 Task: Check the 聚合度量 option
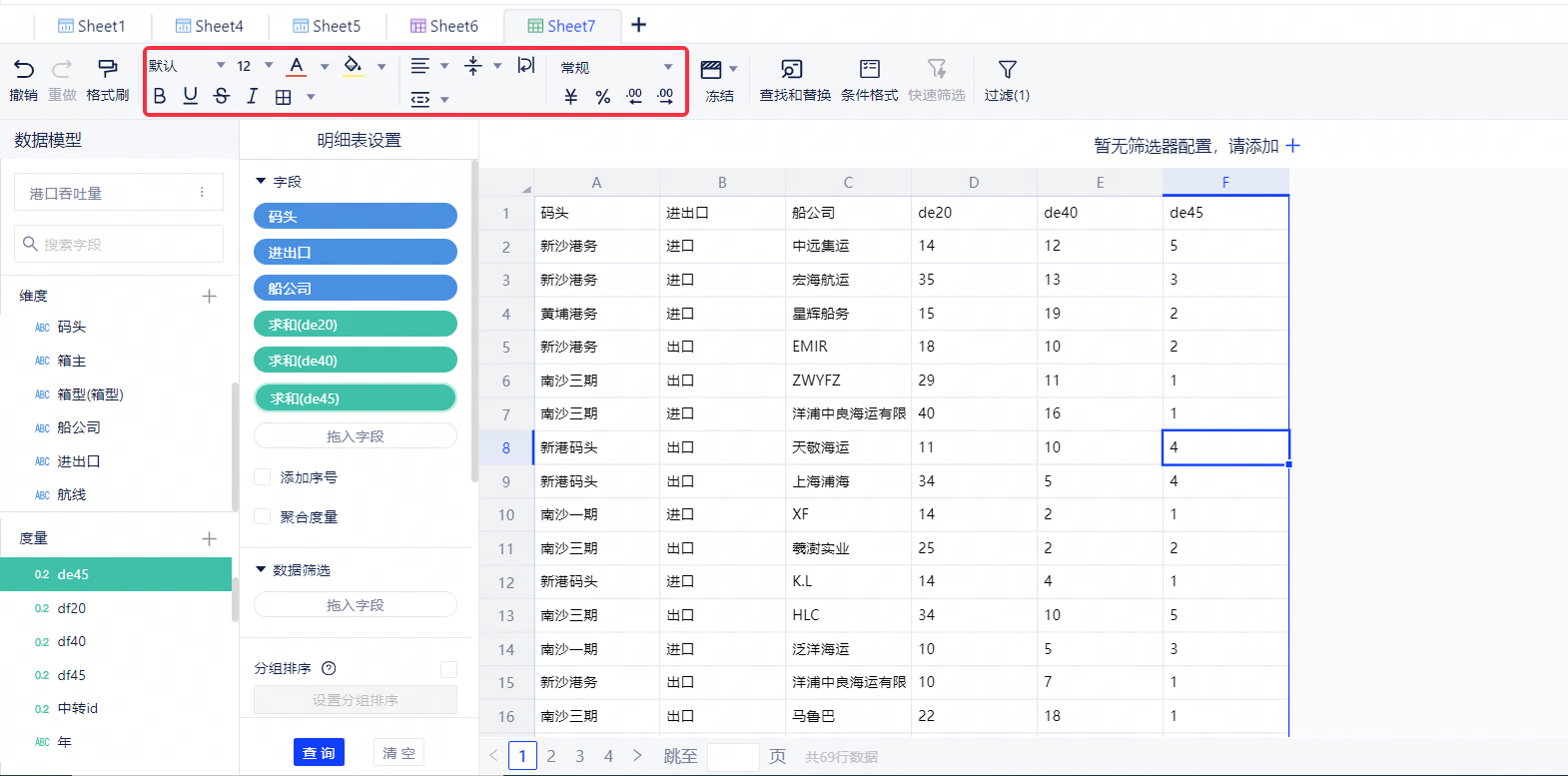(x=263, y=516)
